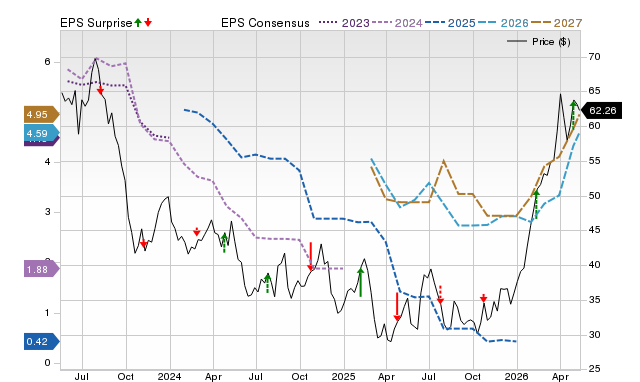The width and height of the screenshot is (640, 382).
Task: Click the dotted red surprise arrow after July 2025
Action: click(x=440, y=295)
